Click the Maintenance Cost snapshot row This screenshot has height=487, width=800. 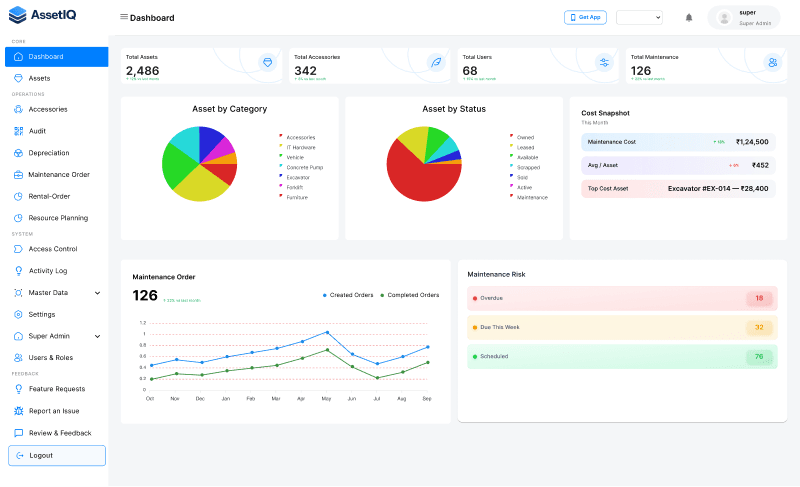(x=678, y=142)
